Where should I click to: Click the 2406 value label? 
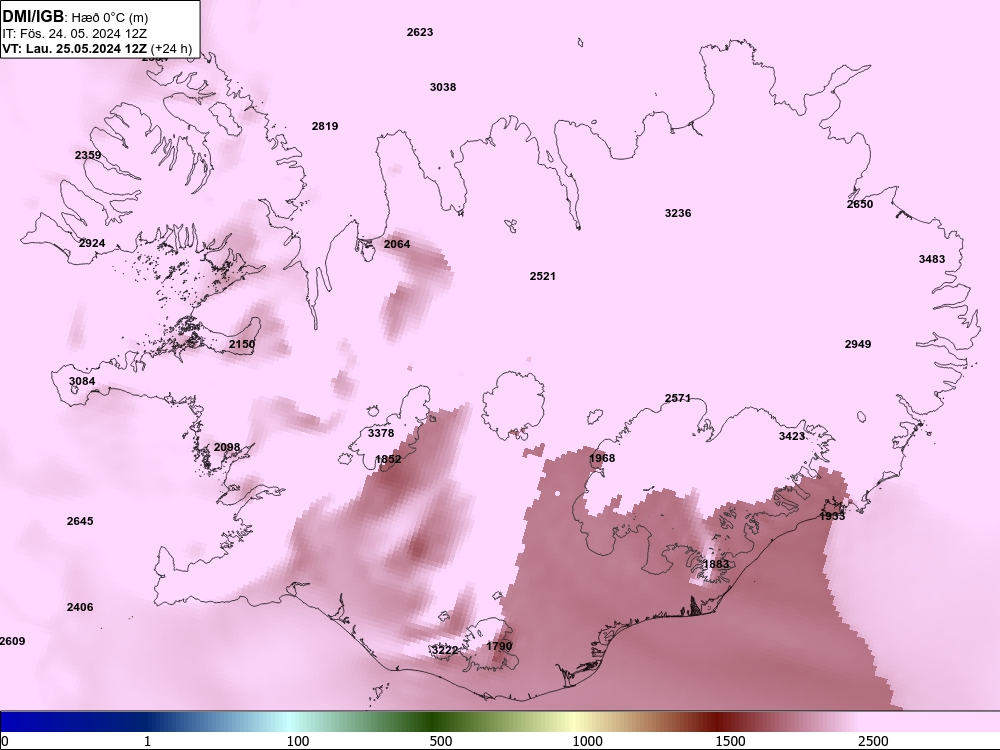tap(80, 607)
